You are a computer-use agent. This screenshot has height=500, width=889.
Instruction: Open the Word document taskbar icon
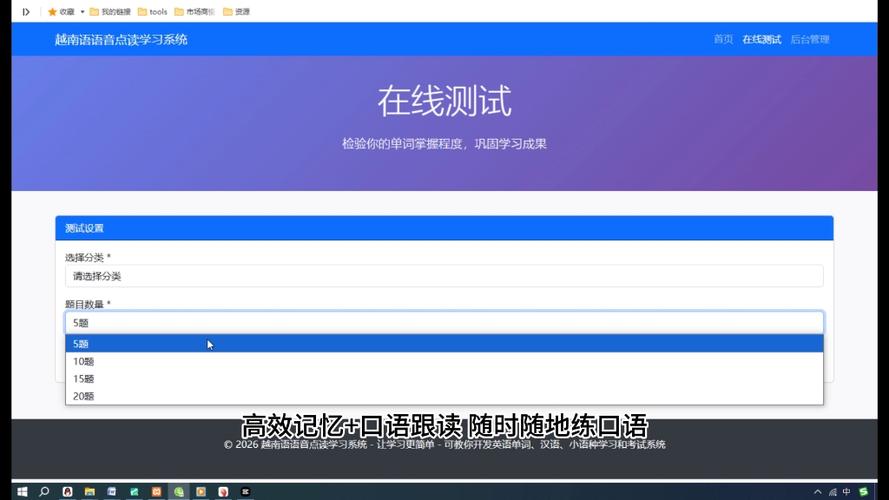[112, 491]
